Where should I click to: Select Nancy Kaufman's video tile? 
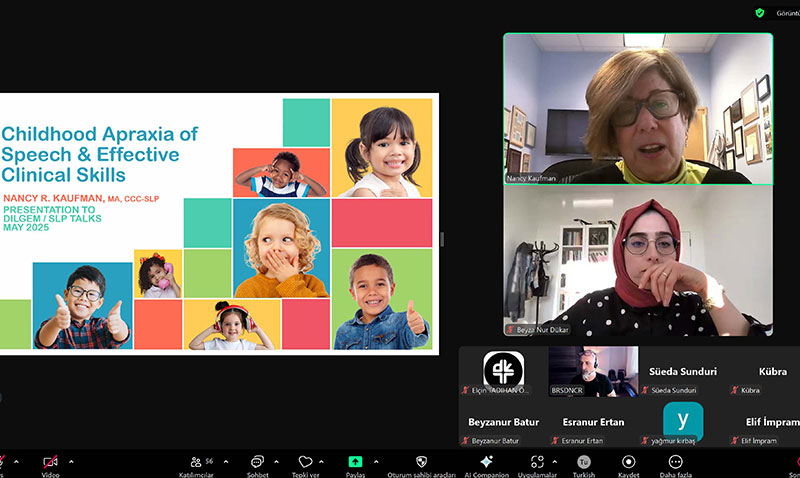tap(638, 109)
